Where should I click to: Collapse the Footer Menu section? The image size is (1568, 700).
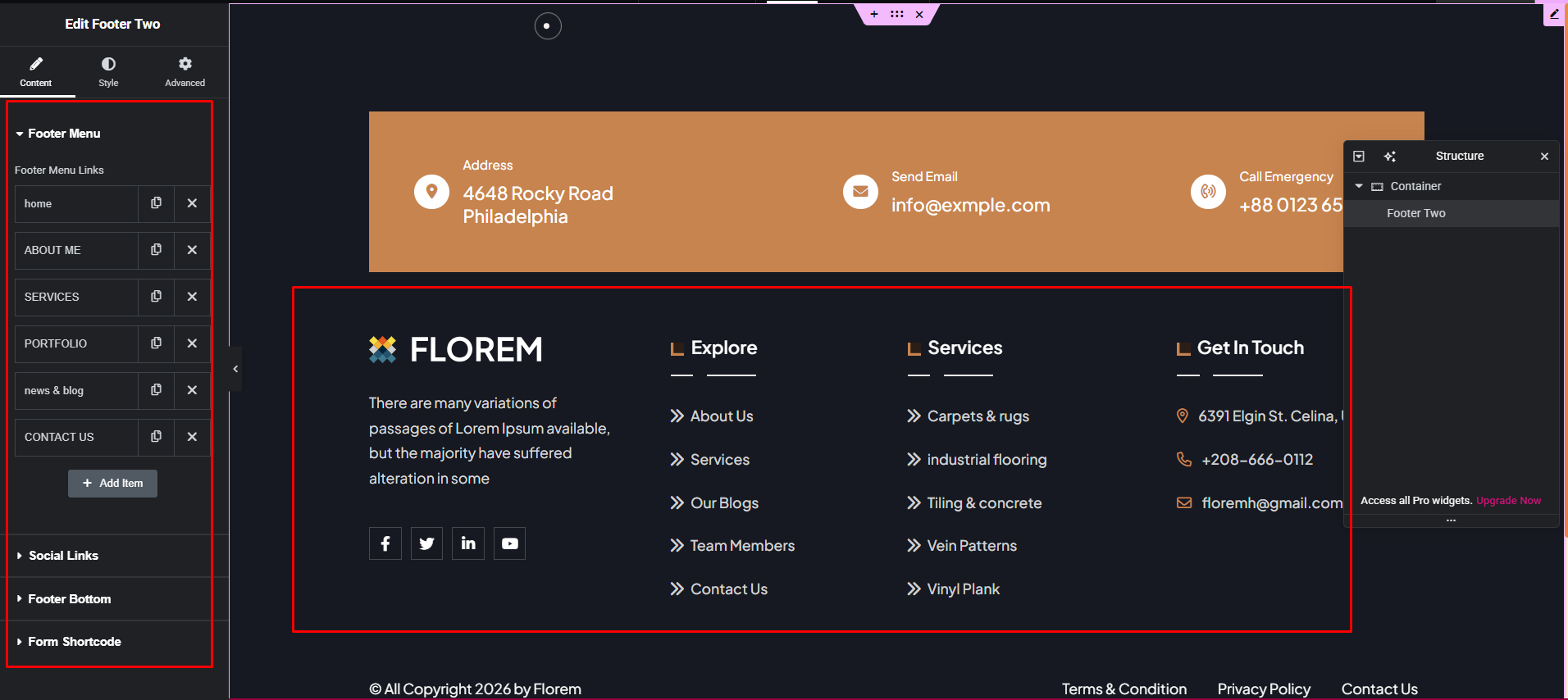(x=63, y=134)
